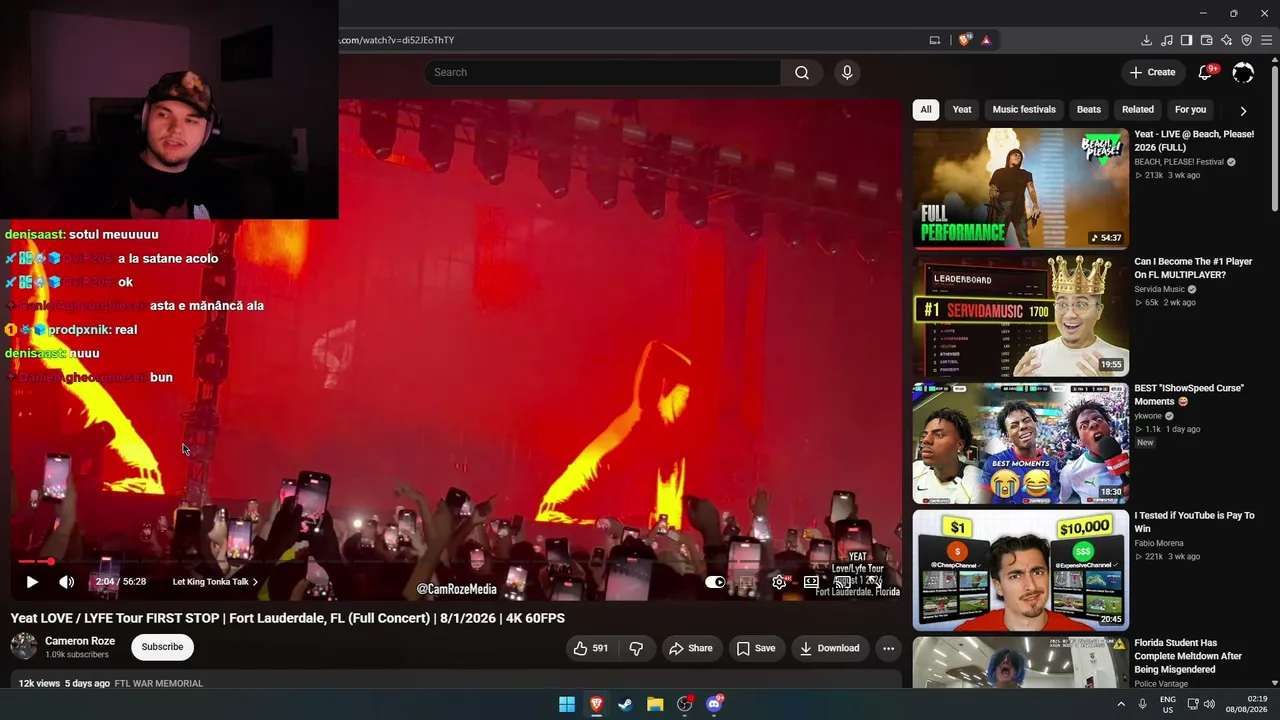Click the 'FTL WAR MEMORIAL' location text
Viewport: 1280px width, 720px height.
pos(159,684)
